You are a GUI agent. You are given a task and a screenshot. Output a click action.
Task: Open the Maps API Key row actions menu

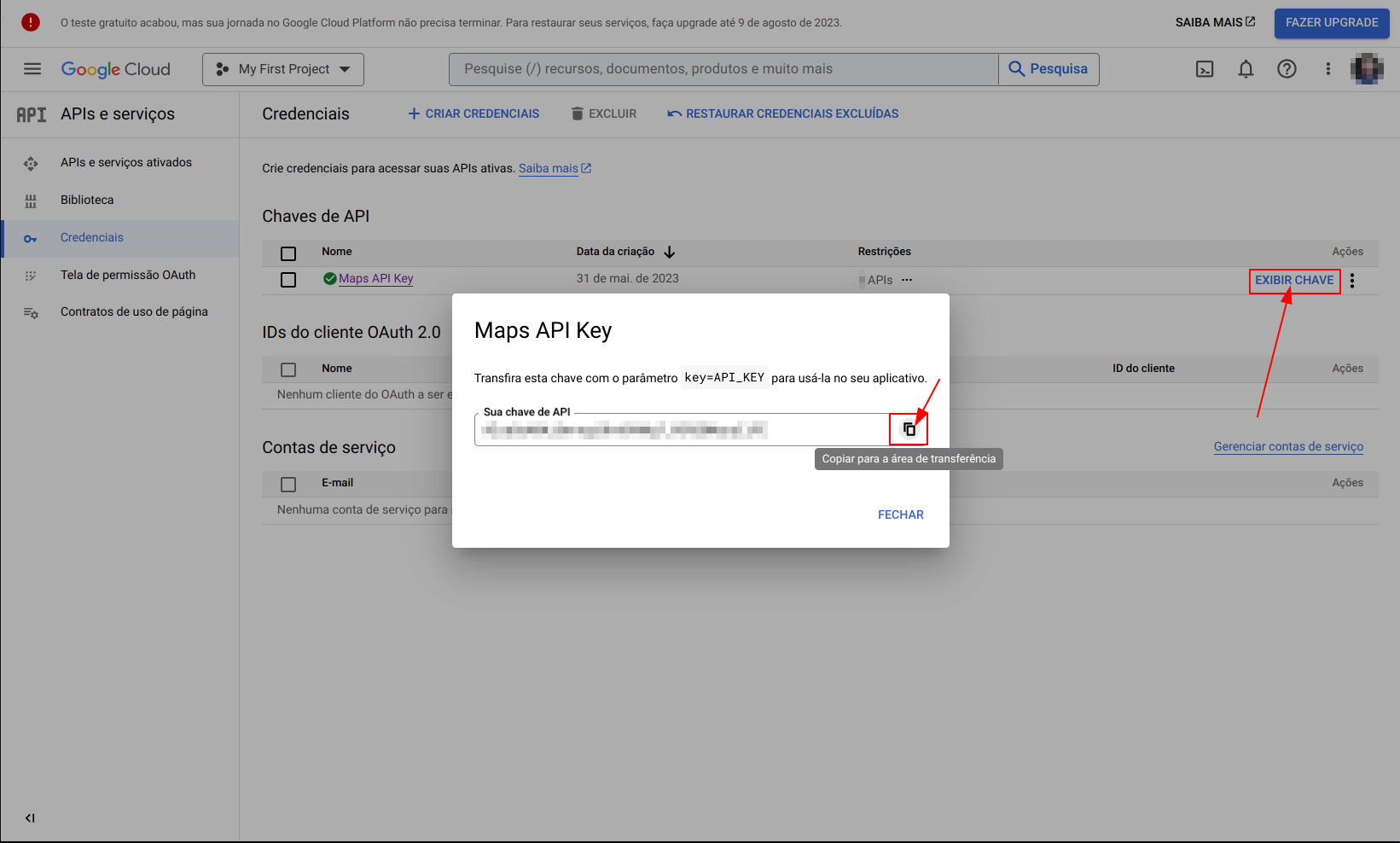point(1352,280)
